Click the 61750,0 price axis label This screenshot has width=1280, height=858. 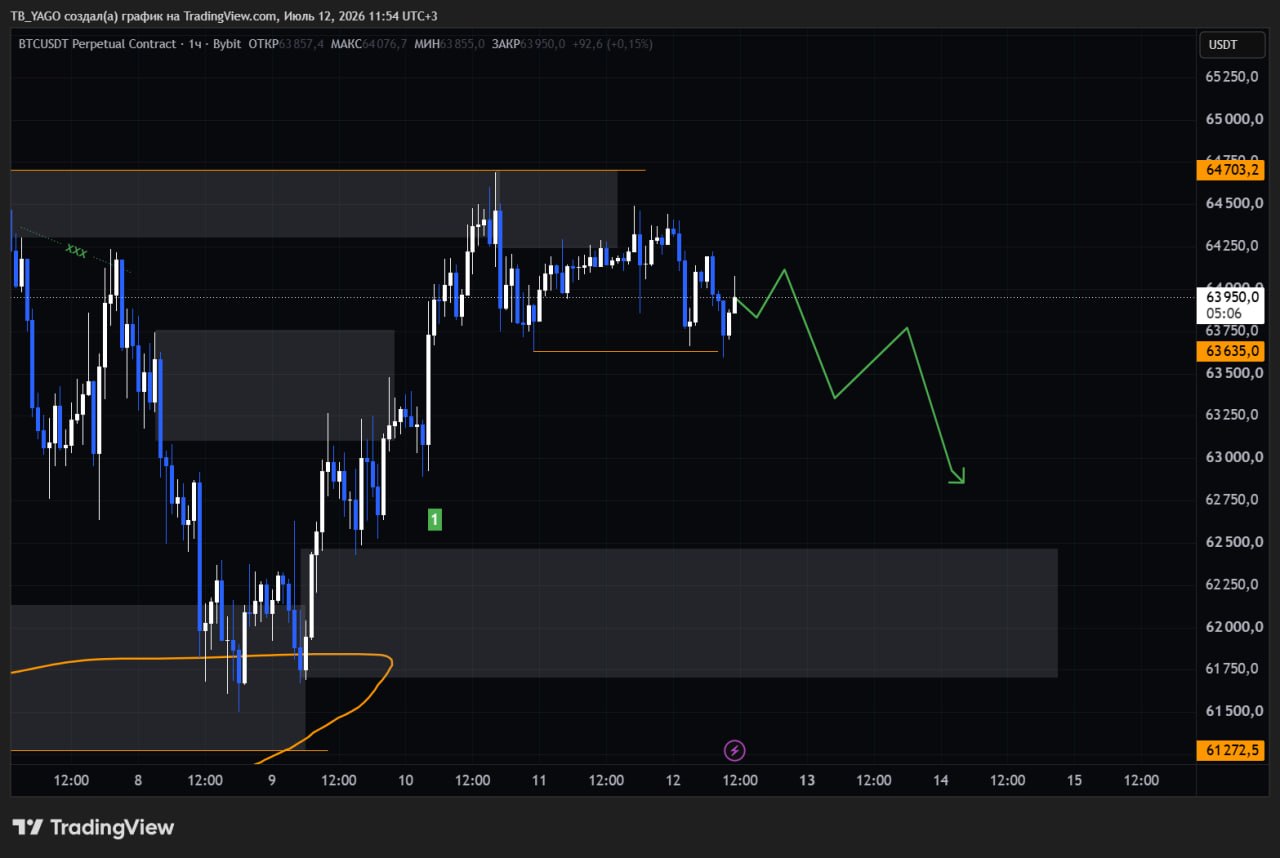(1231, 669)
